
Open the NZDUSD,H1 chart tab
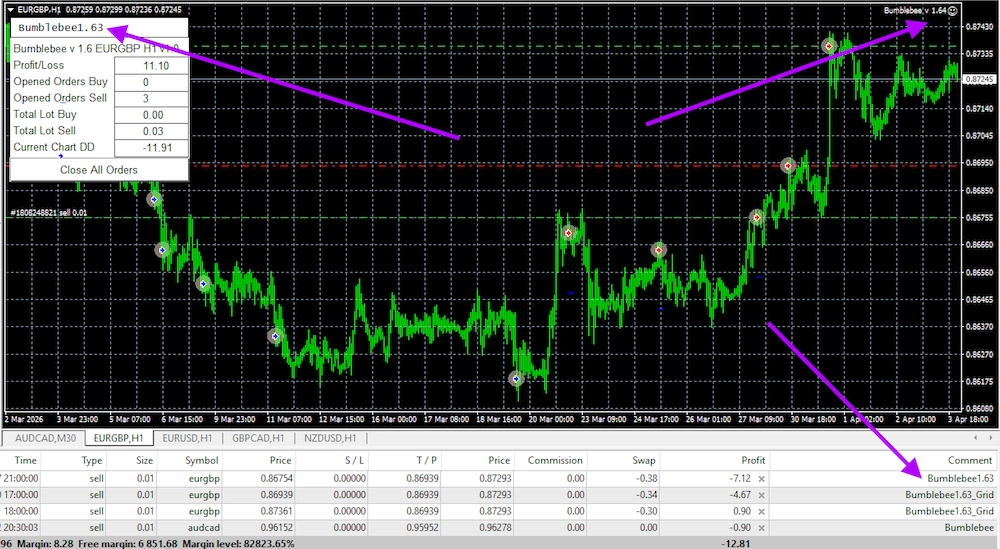pyautogui.click(x=330, y=438)
